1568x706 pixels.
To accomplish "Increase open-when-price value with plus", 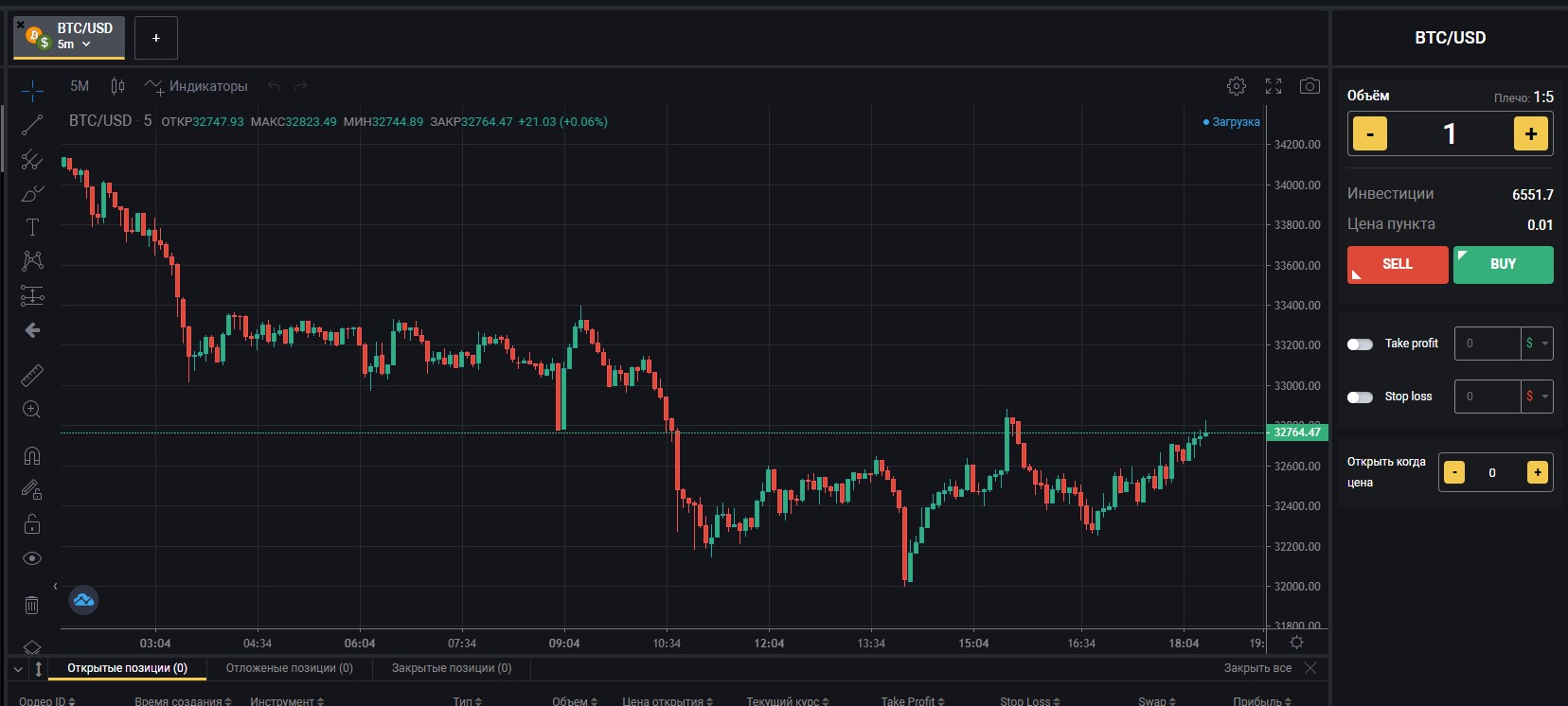I will pyautogui.click(x=1538, y=472).
